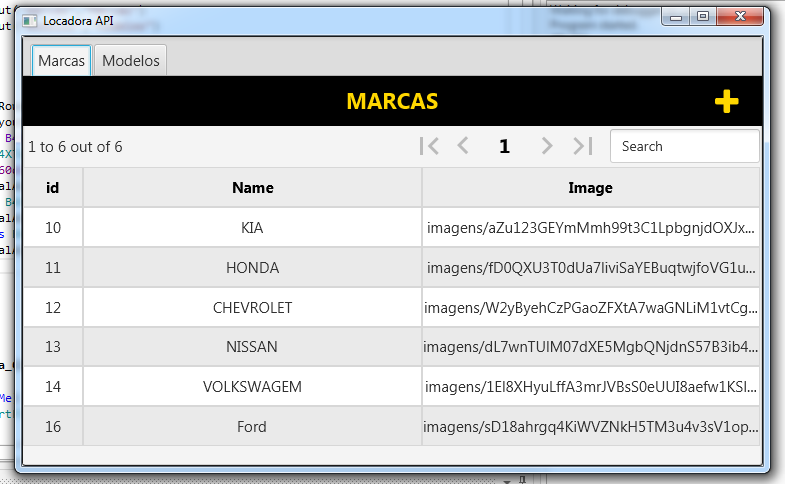Image resolution: width=785 pixels, height=484 pixels.
Task: Click id cell 12
Action: 53,307
